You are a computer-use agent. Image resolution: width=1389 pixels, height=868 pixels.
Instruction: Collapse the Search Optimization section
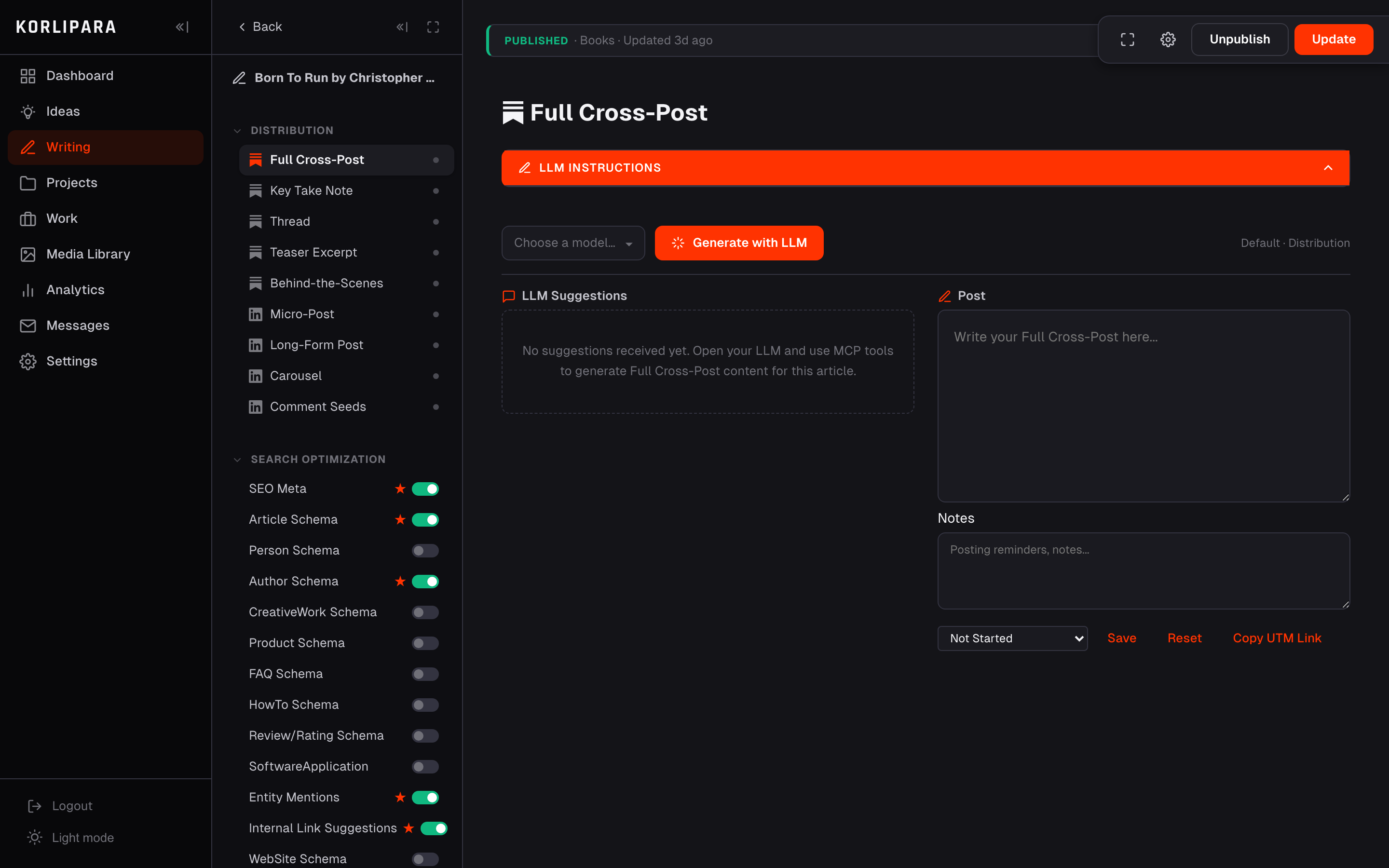(237, 460)
